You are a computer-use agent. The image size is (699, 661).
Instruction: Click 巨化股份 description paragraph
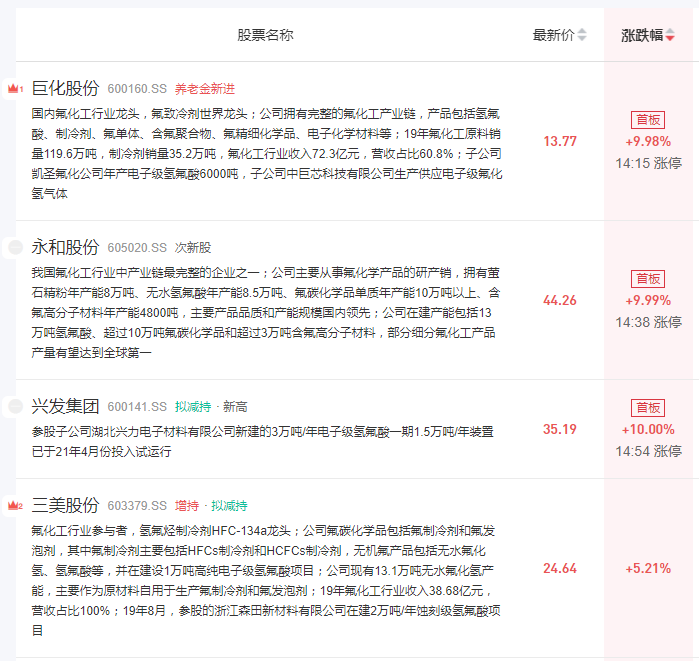coord(267,154)
